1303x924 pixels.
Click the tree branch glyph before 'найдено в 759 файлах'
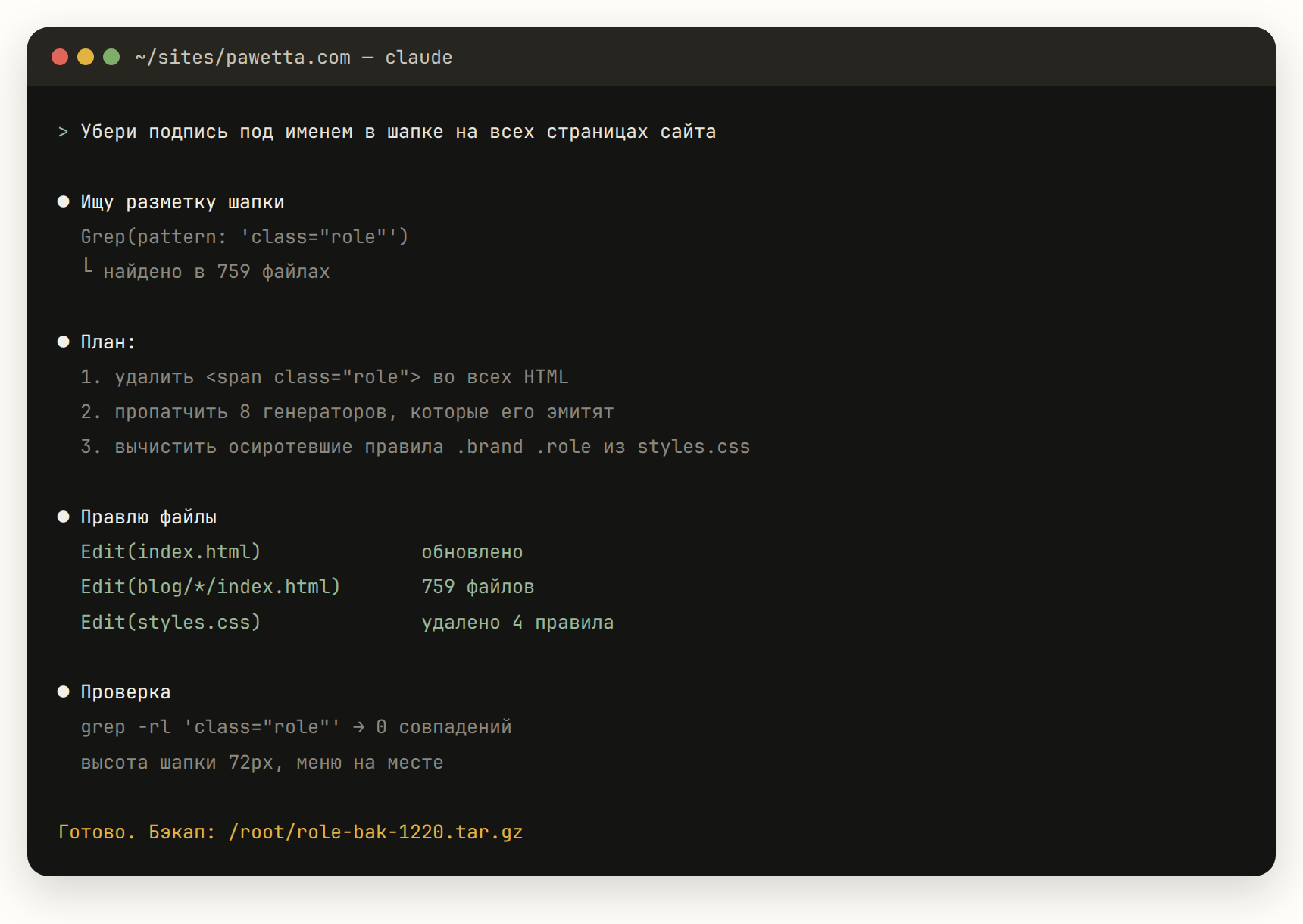coord(88,265)
